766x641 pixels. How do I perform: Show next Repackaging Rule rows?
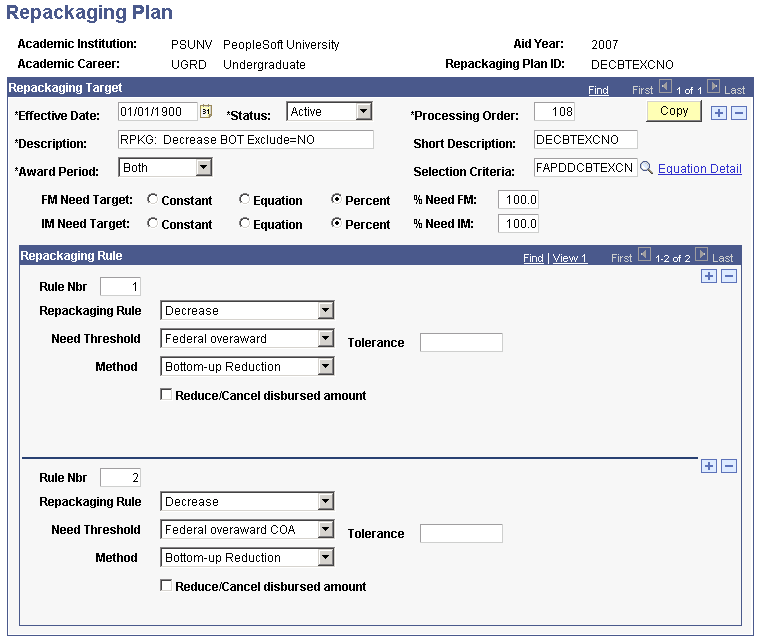coord(702,255)
